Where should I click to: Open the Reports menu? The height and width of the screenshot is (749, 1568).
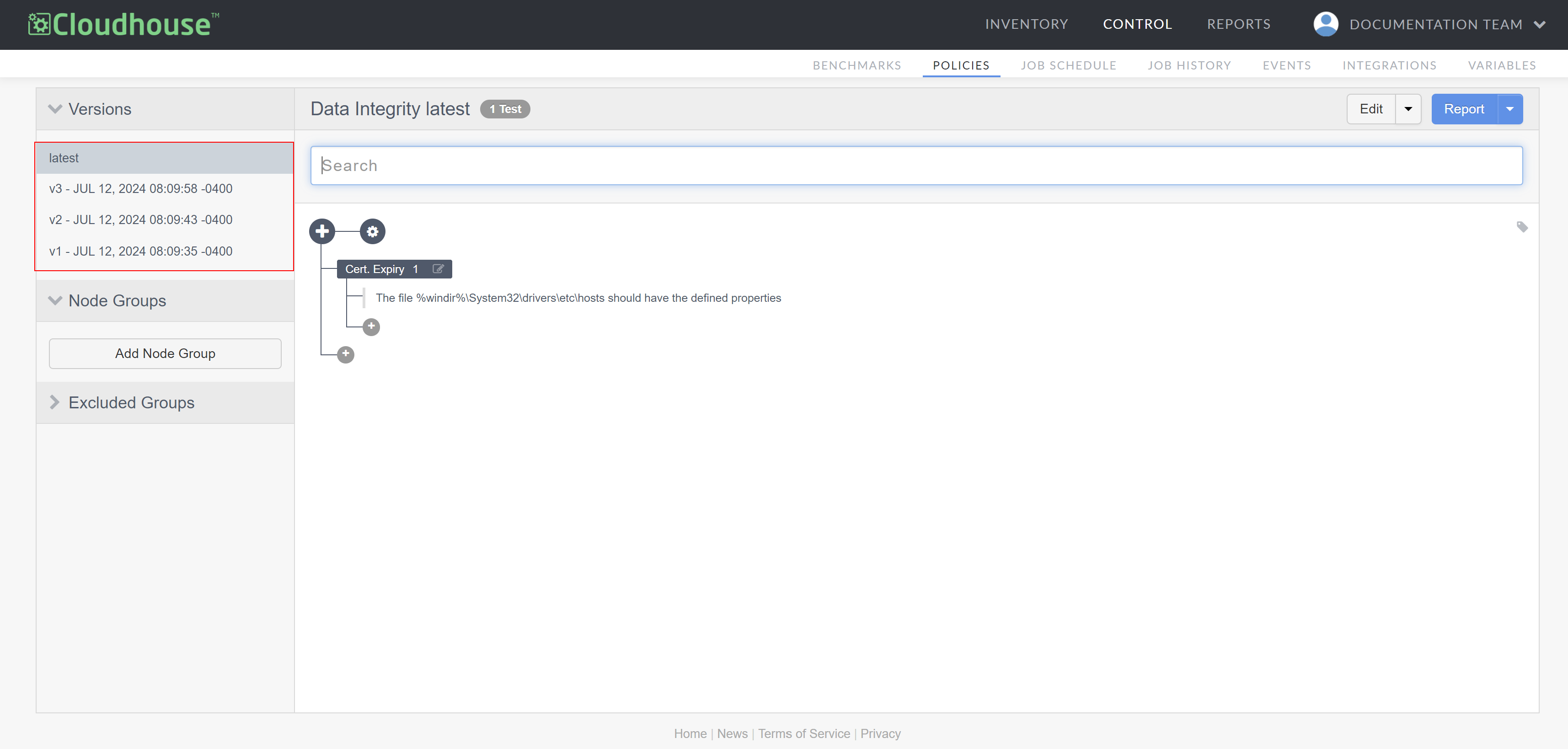point(1239,24)
